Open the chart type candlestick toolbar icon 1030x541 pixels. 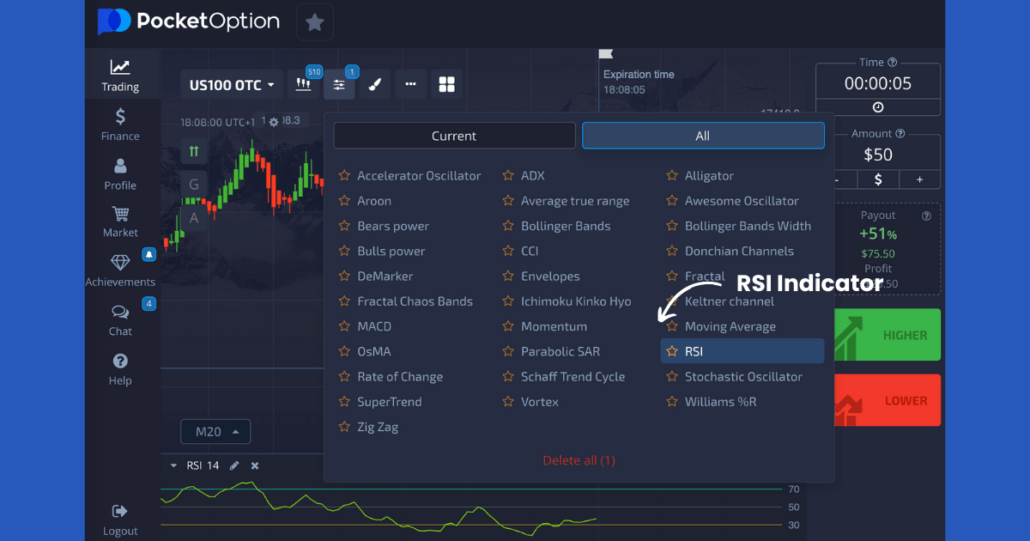[303, 84]
